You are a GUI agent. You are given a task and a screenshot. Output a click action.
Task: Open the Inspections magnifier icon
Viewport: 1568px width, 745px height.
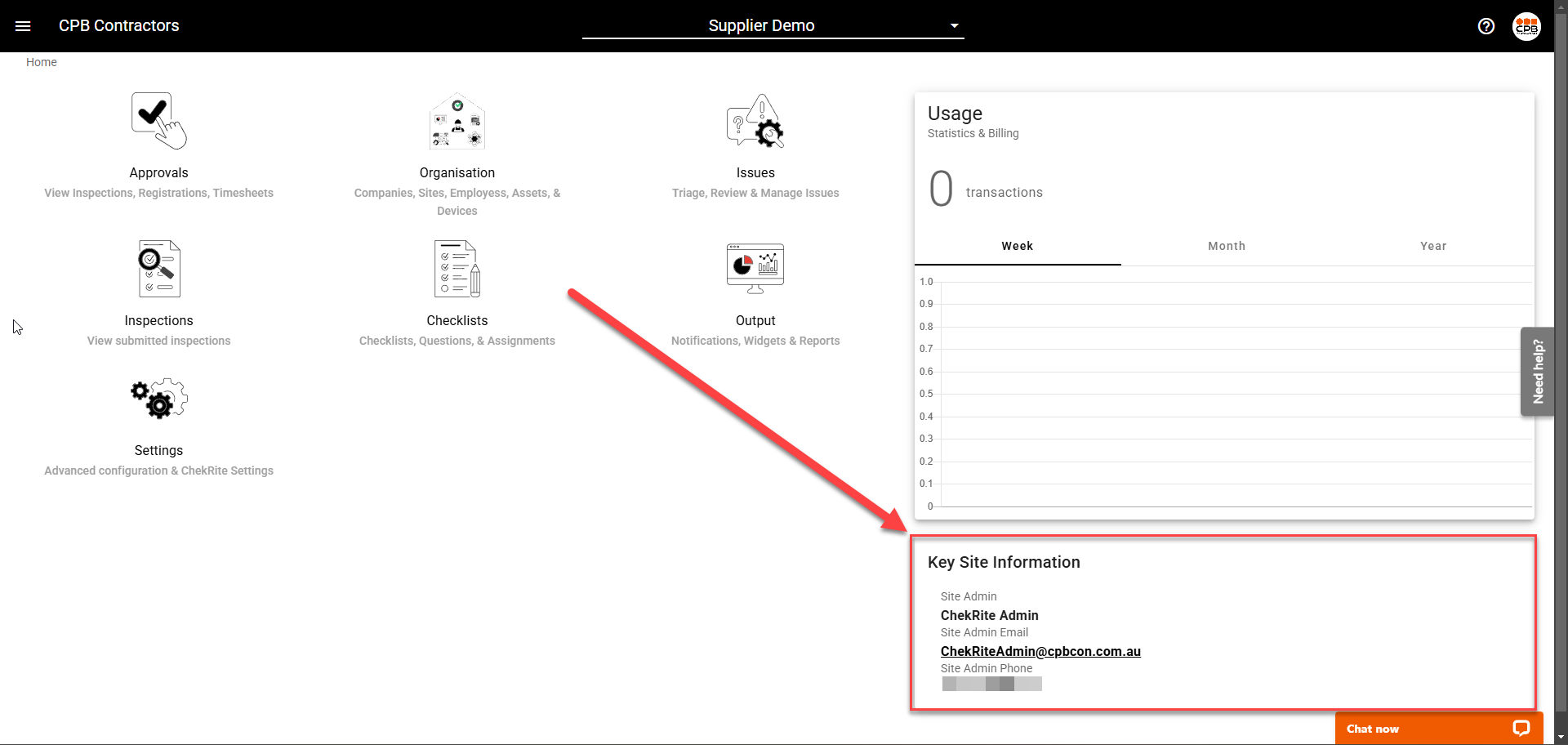coord(159,269)
